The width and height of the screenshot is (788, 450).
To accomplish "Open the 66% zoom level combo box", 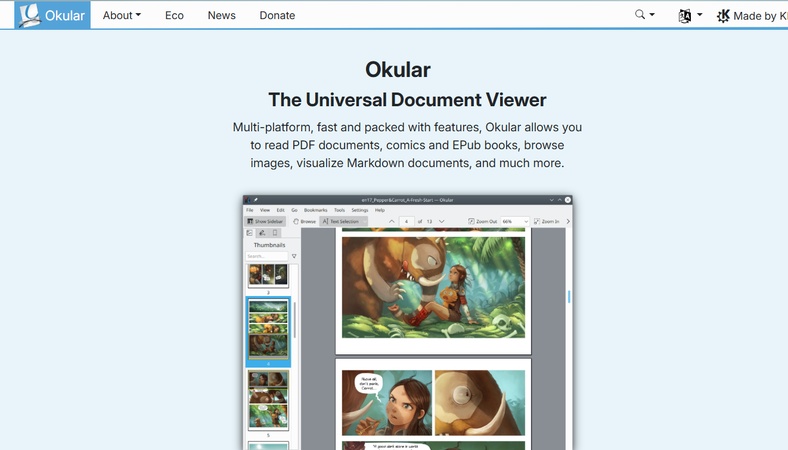I will (x=515, y=221).
